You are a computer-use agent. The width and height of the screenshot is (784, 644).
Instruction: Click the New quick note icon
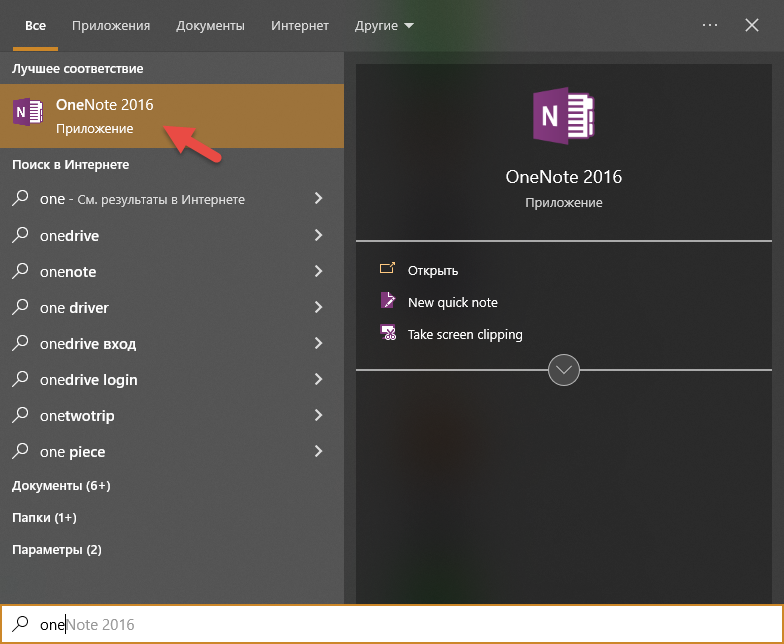(388, 300)
